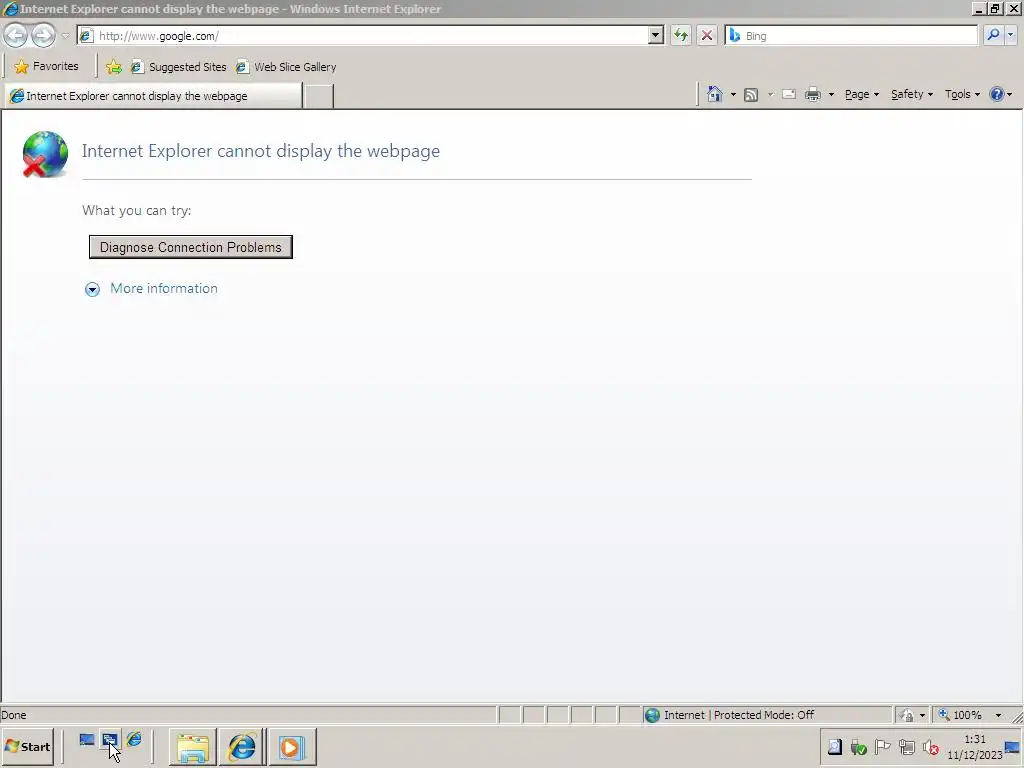Open the Favorites center button
The width and height of the screenshot is (1024, 768).
[46, 66]
